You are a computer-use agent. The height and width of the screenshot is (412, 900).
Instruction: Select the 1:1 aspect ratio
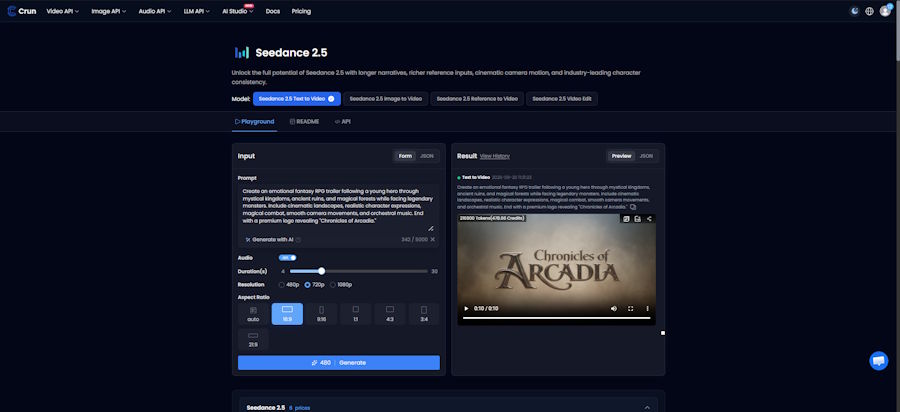tap(355, 314)
